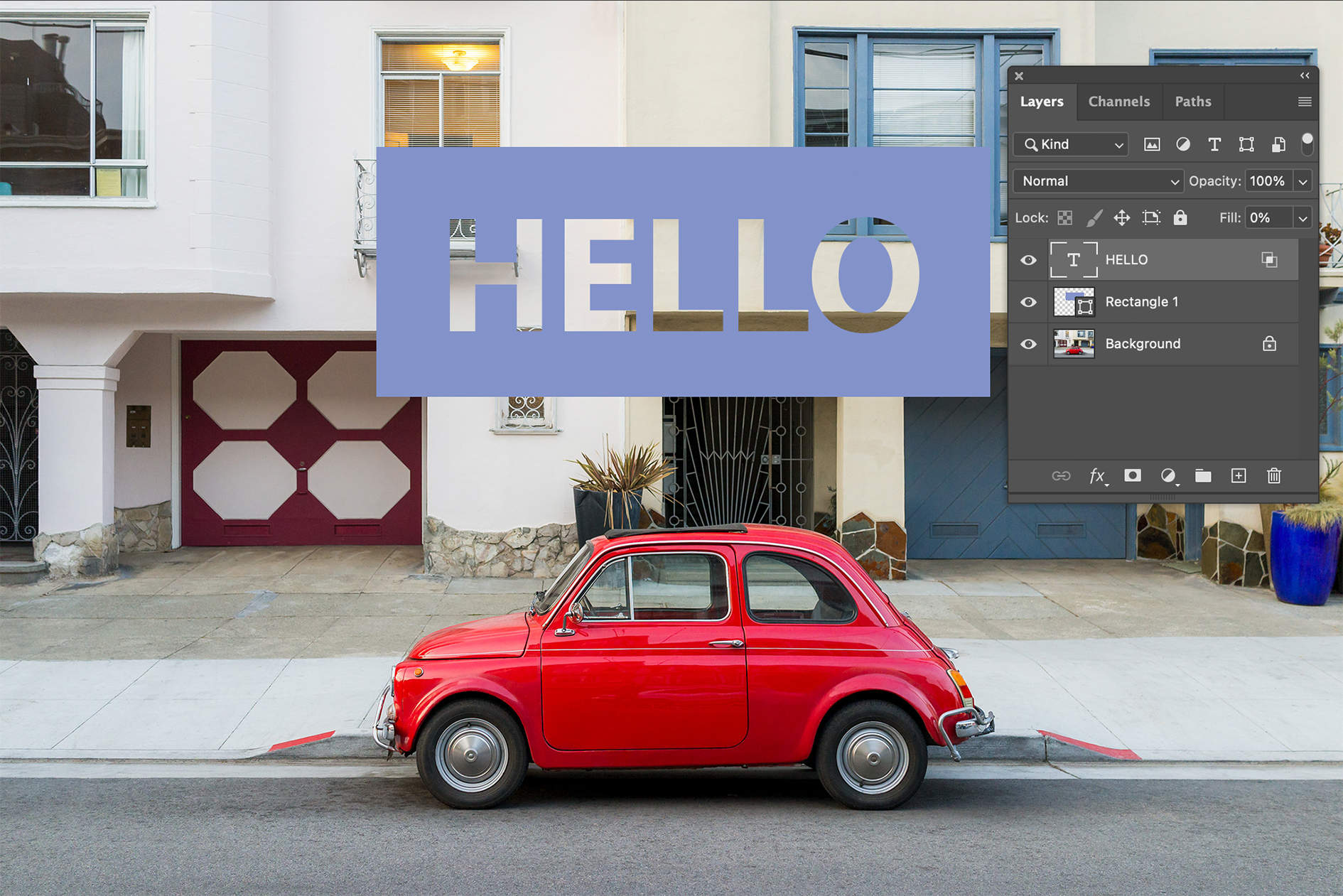Click the HELLO layer blending options indicator
Screen dimensions: 1343x896
coord(1269,260)
